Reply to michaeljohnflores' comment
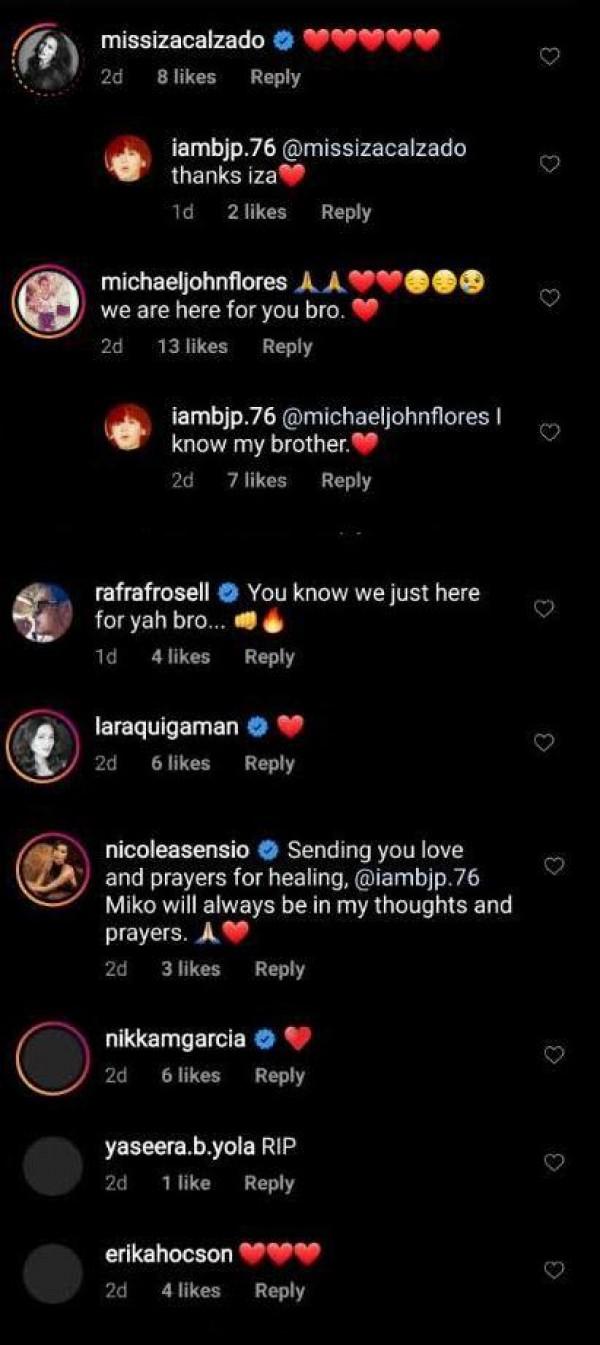Viewport: 600px width, 1345px height. (287, 346)
